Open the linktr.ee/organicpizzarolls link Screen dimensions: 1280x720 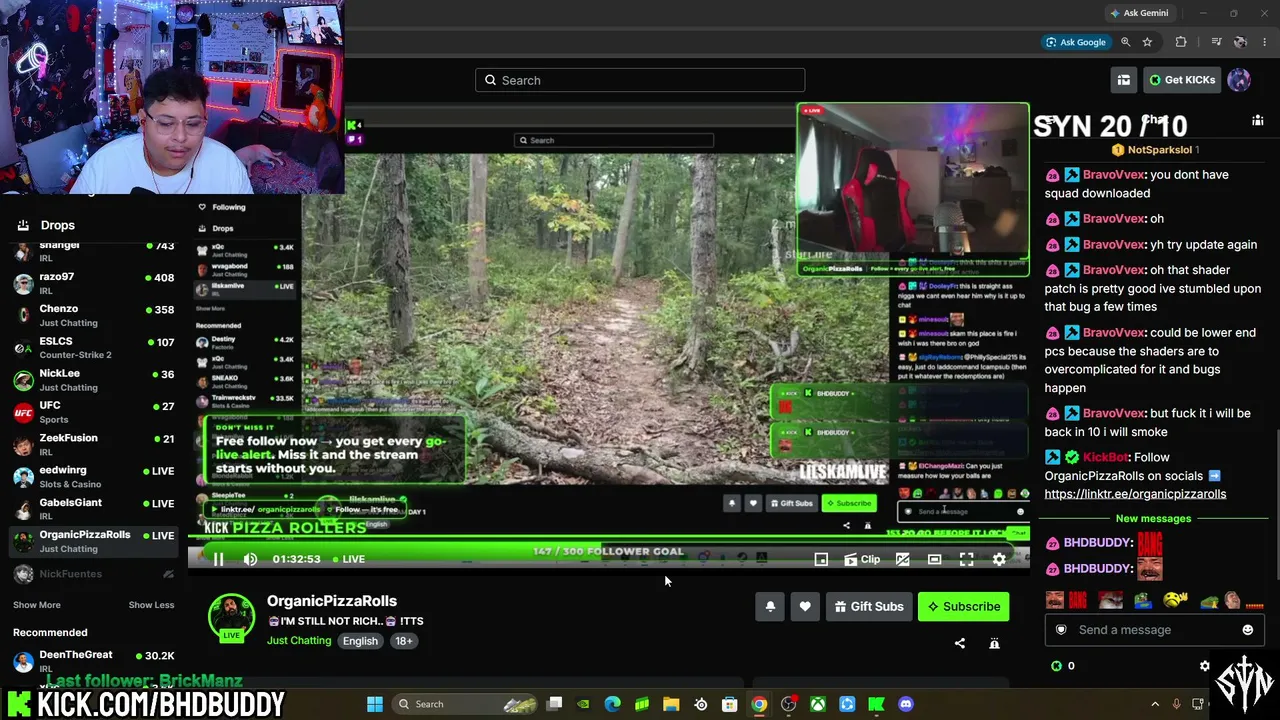1135,494
